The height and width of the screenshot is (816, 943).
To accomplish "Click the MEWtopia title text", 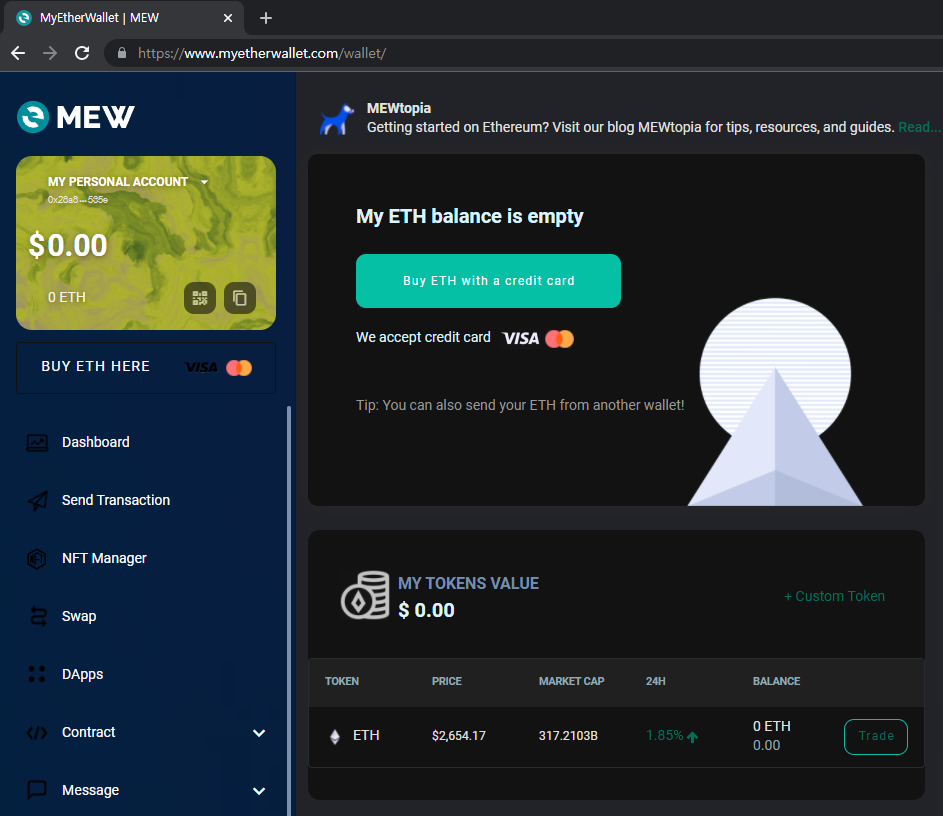I will tap(399, 108).
